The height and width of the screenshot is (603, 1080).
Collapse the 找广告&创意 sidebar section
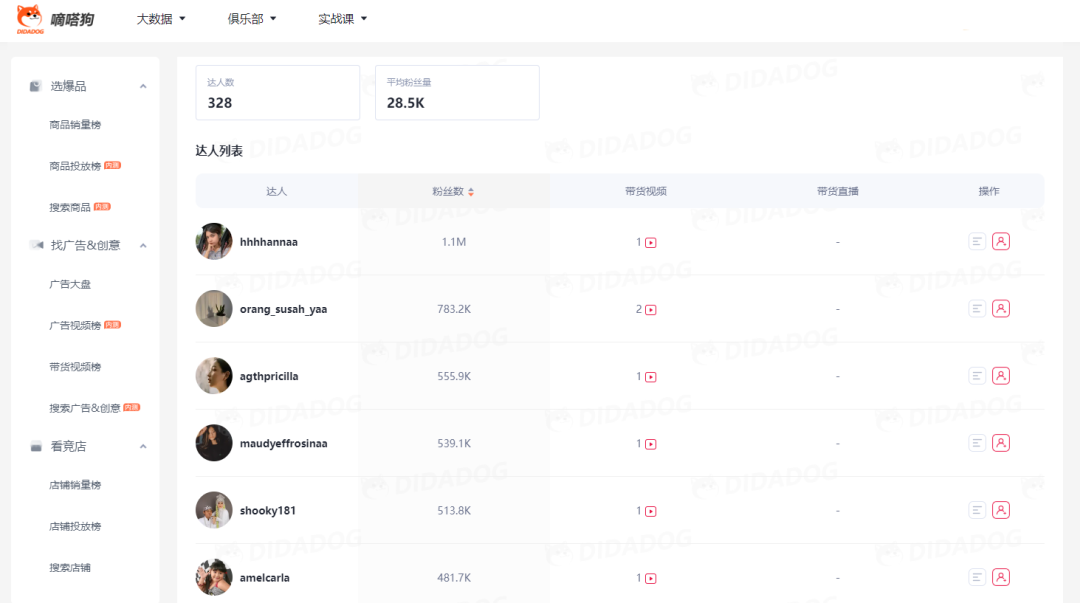143,246
